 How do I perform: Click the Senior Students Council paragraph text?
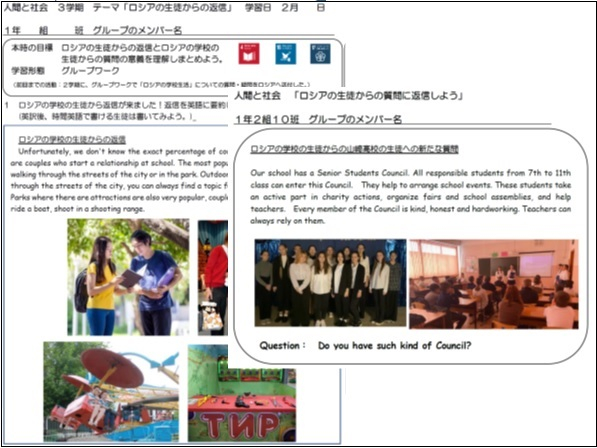click(x=410, y=197)
